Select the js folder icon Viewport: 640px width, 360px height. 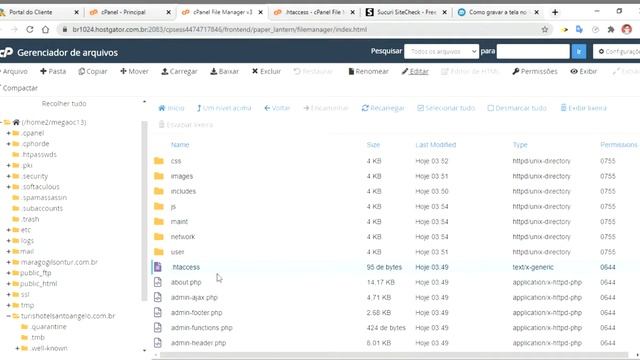159,207
